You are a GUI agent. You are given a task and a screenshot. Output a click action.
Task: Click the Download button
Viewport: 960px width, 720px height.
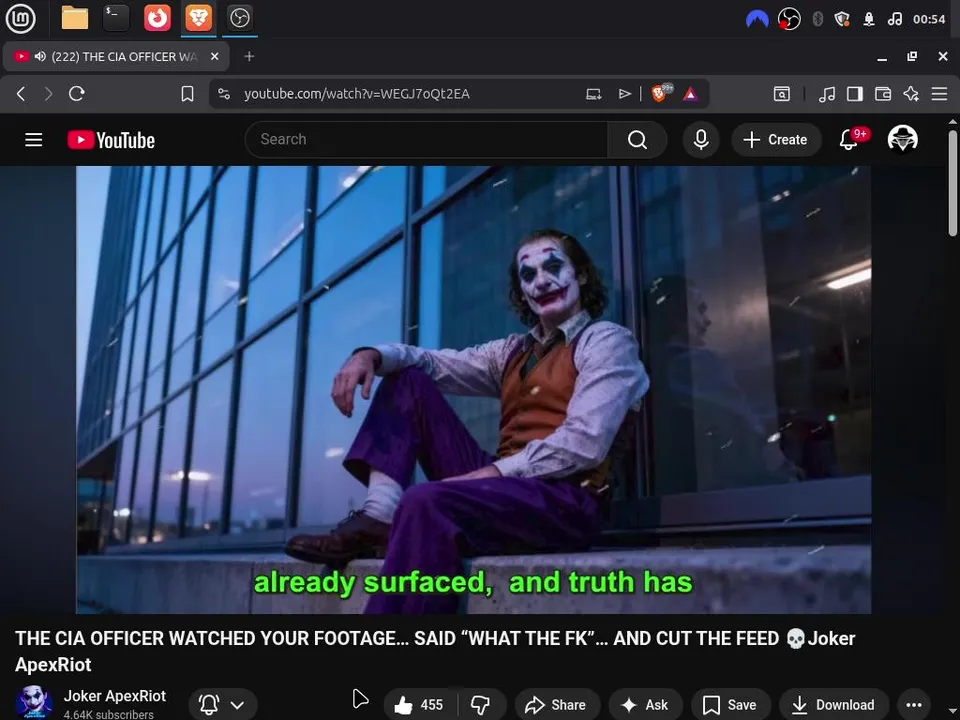pyautogui.click(x=833, y=705)
